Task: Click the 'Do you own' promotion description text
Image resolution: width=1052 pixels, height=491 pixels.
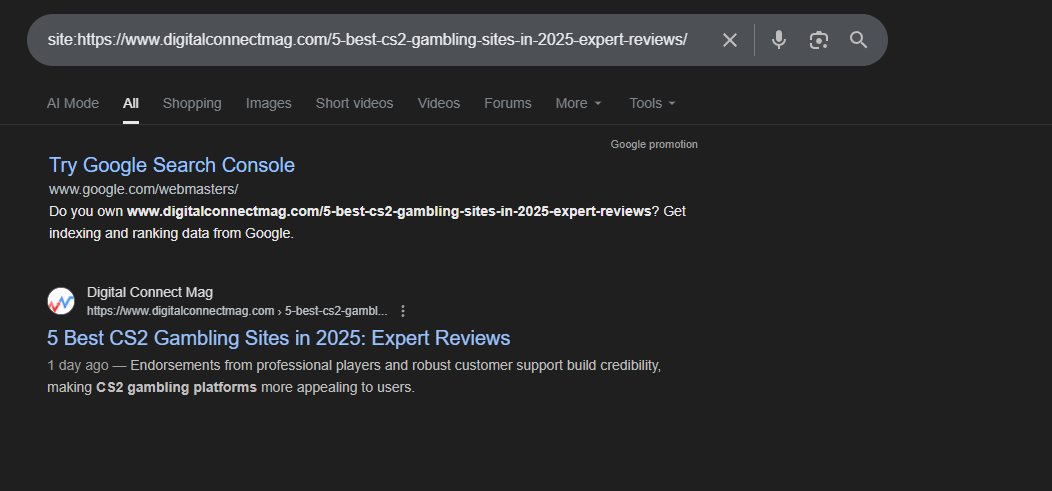Action: point(367,223)
